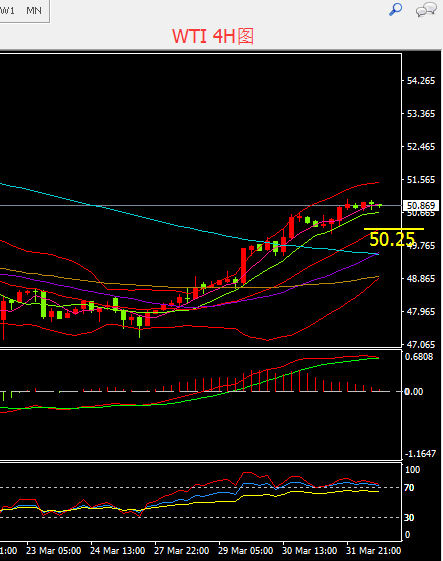Click the 48.865 price axis value

click(x=421, y=278)
